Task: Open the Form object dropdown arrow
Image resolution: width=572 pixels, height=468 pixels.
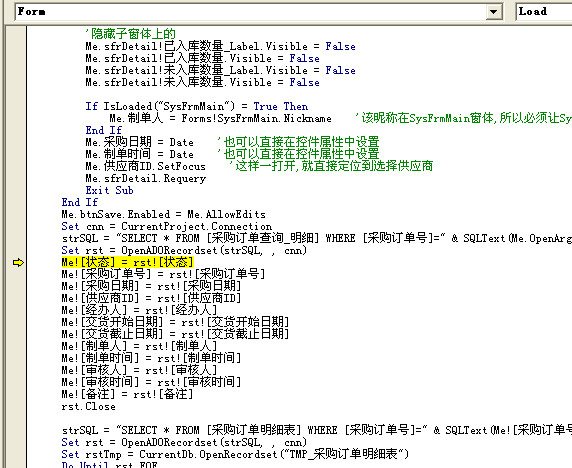Action: 493,12
